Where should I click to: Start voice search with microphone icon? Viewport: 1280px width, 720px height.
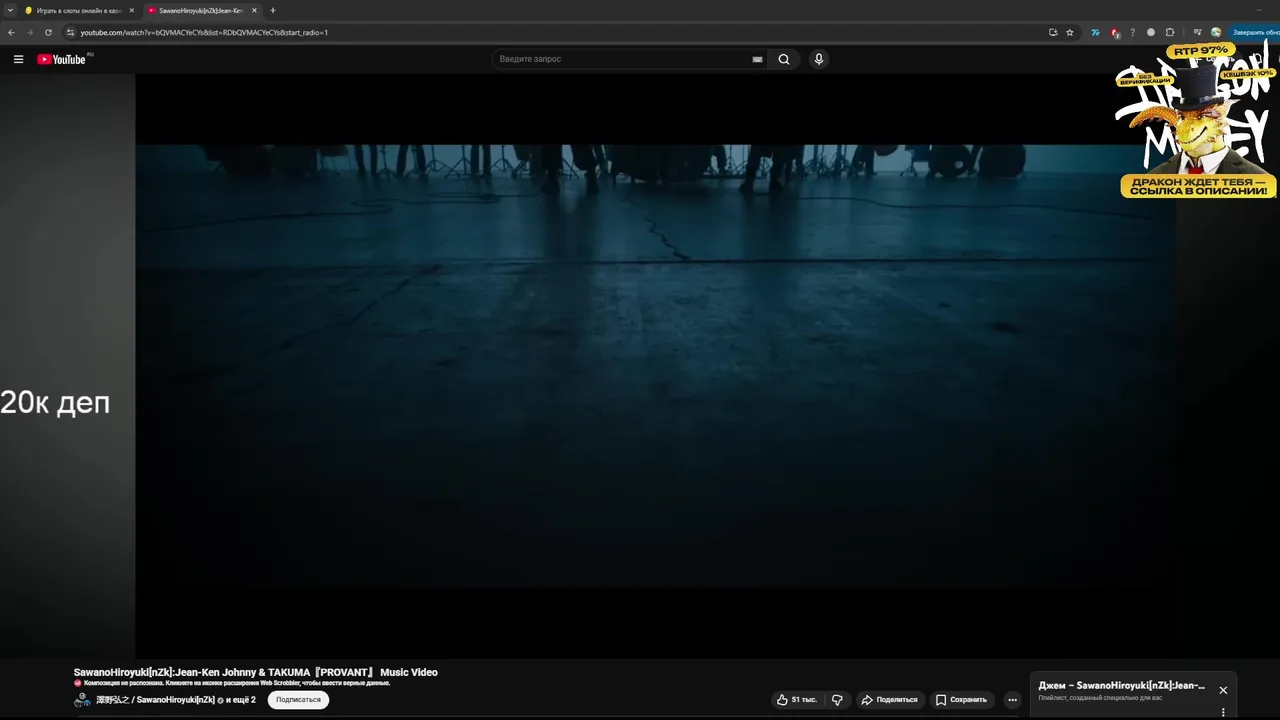coord(819,59)
